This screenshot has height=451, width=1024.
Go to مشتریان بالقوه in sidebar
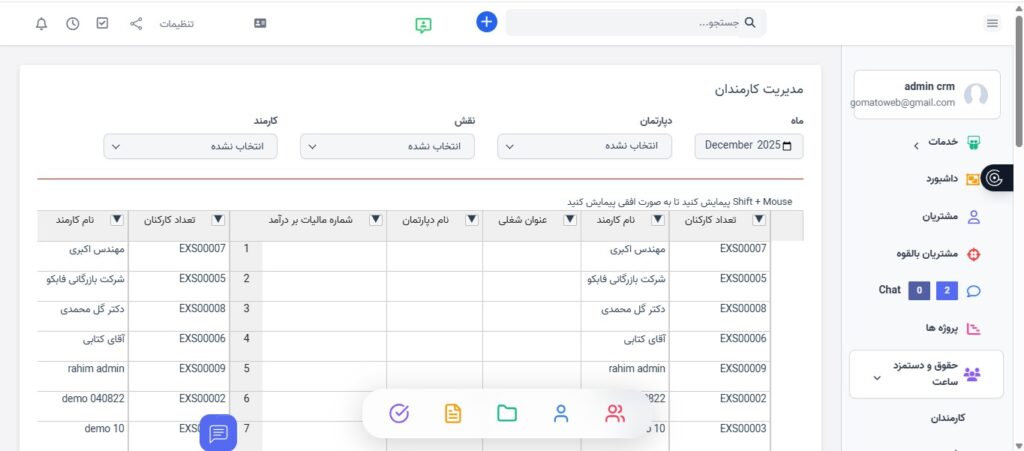[927, 254]
